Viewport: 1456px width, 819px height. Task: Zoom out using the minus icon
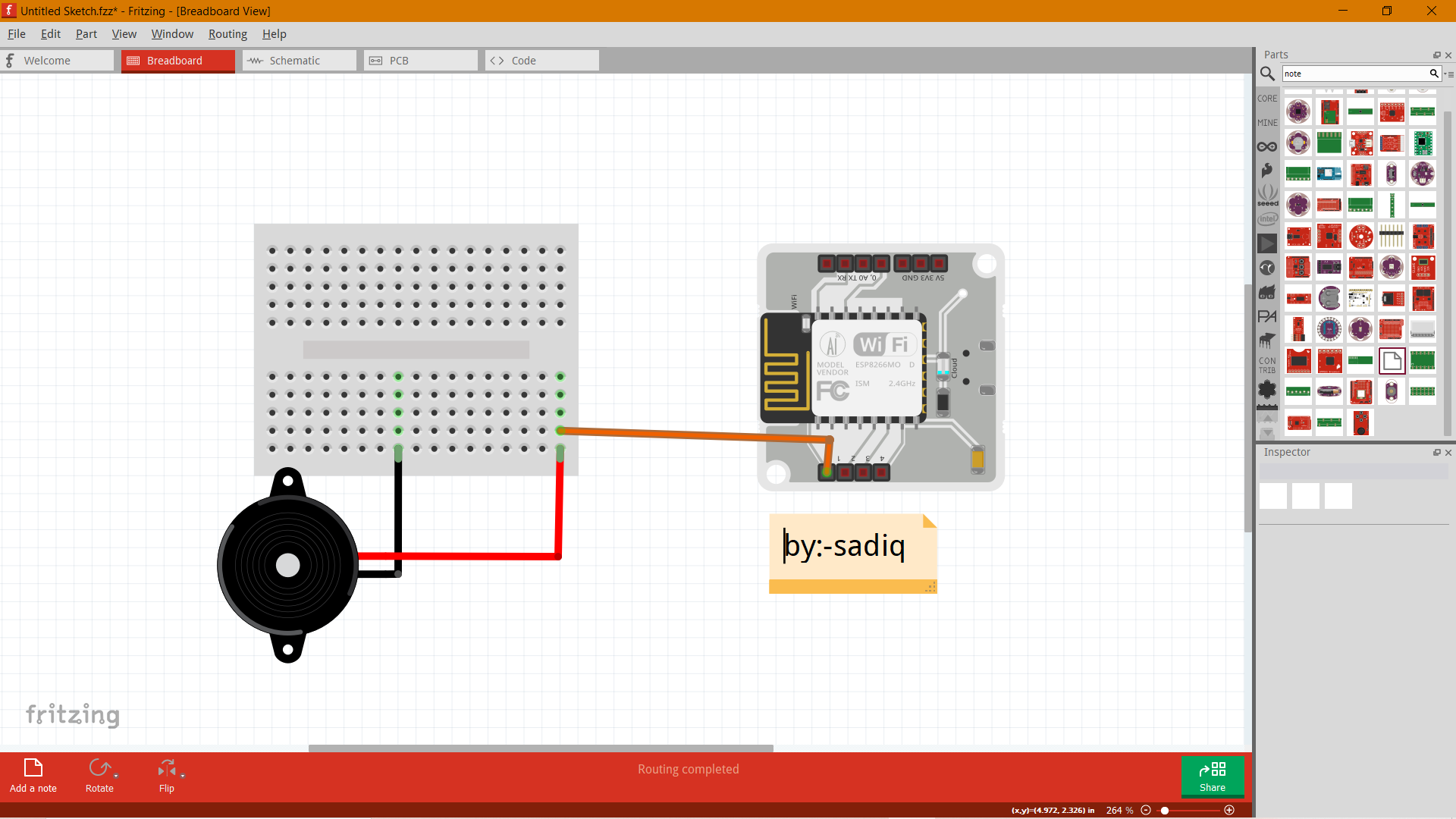click(1146, 810)
